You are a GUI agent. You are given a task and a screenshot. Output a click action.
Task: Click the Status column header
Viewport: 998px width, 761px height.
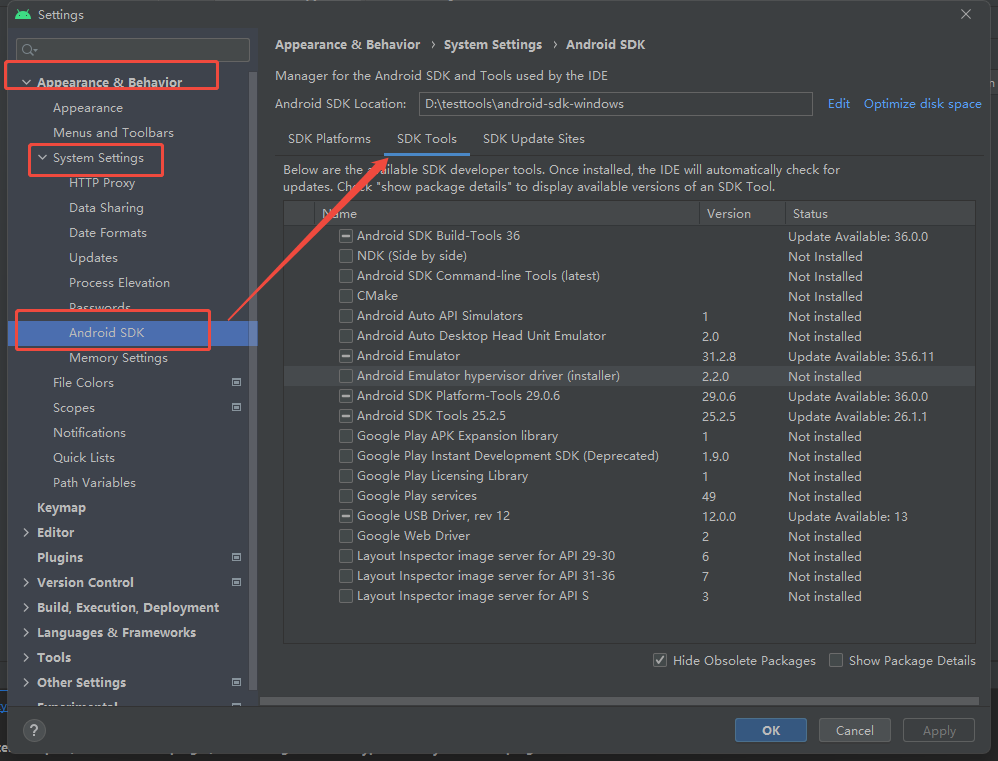880,214
